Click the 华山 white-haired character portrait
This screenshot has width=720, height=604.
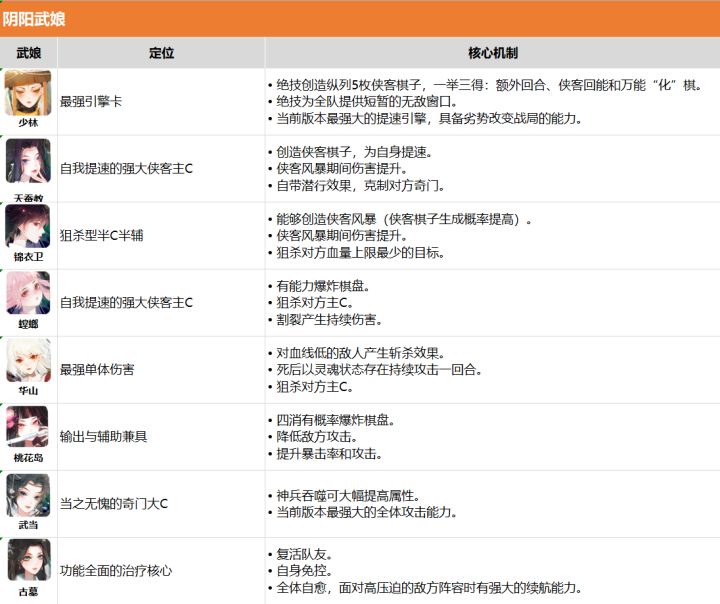[x=28, y=361]
